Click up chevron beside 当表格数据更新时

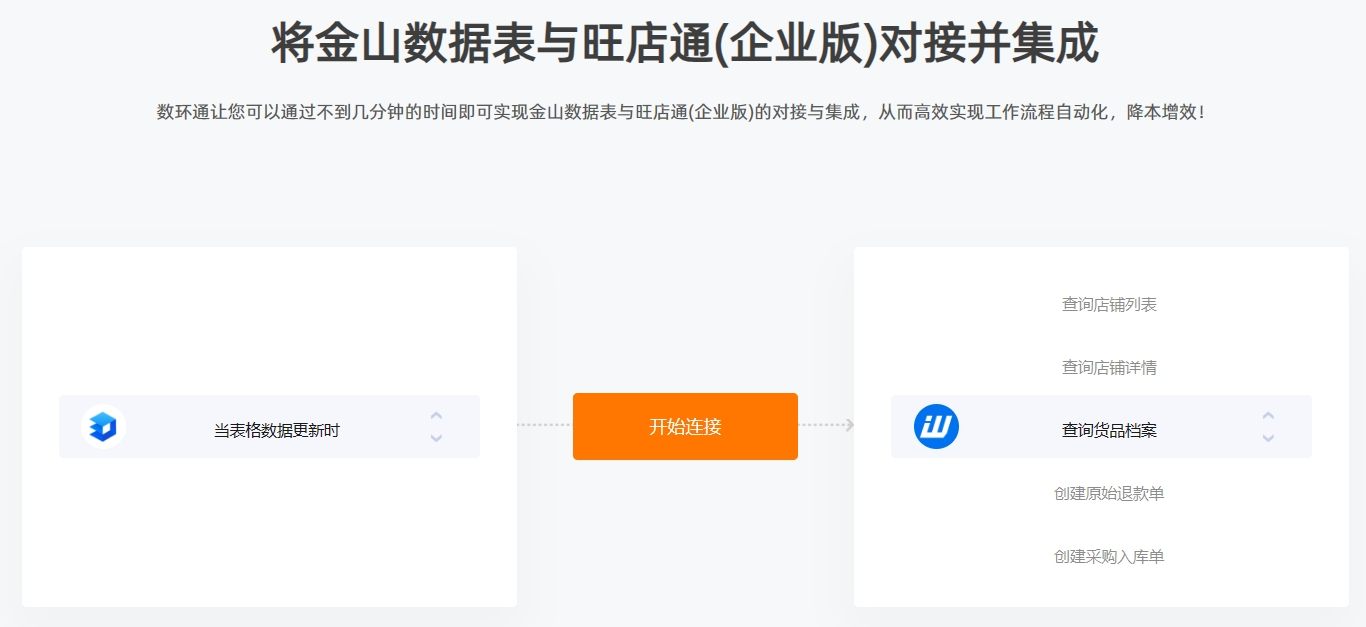[436, 415]
